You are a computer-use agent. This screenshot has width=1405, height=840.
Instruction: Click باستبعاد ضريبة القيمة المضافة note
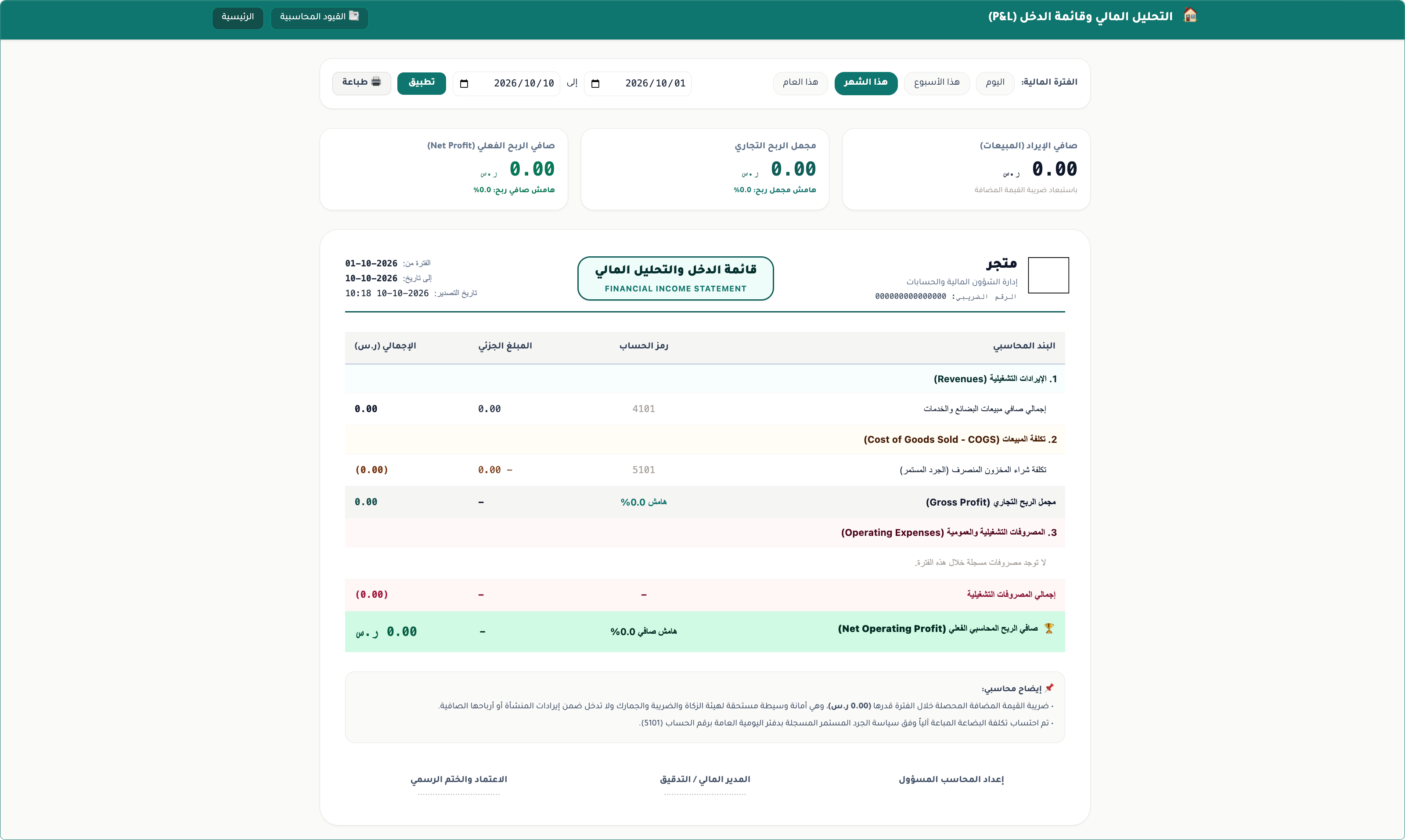tap(1026, 190)
